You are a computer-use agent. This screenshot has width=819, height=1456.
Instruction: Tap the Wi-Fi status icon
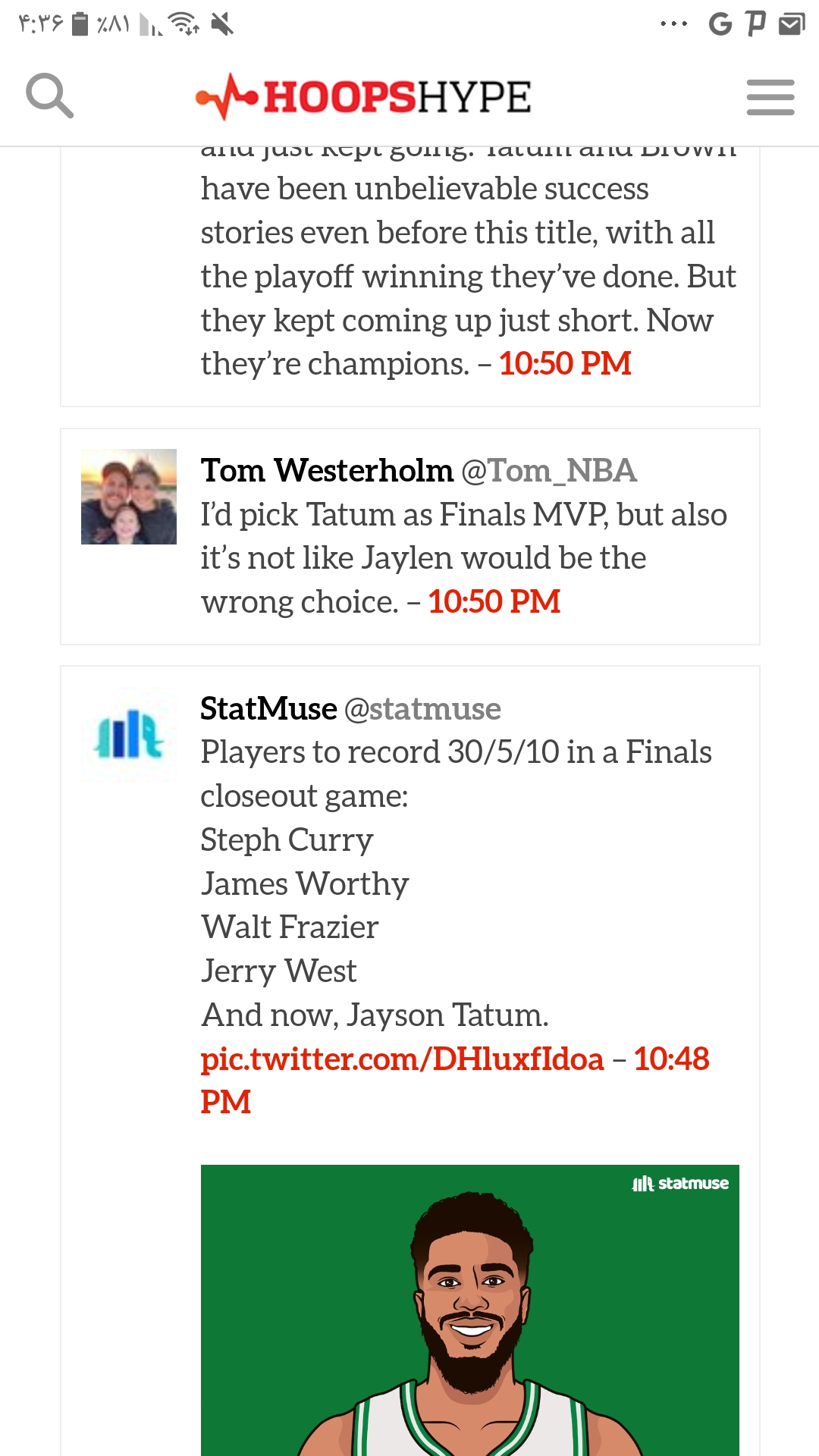click(184, 24)
